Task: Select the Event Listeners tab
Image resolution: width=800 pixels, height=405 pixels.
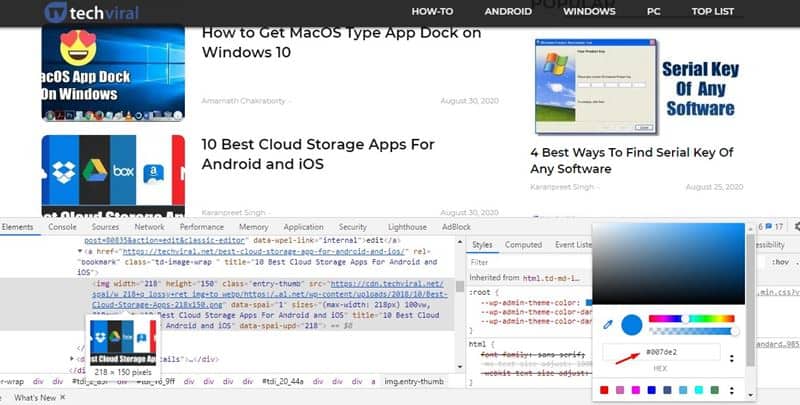Action: (573, 245)
